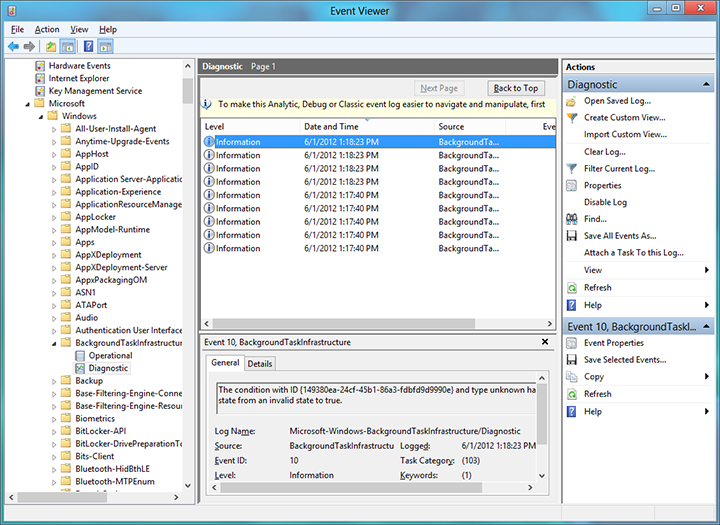Click the Save All Events As disk icon
This screenshot has height=525, width=720.
click(x=572, y=236)
